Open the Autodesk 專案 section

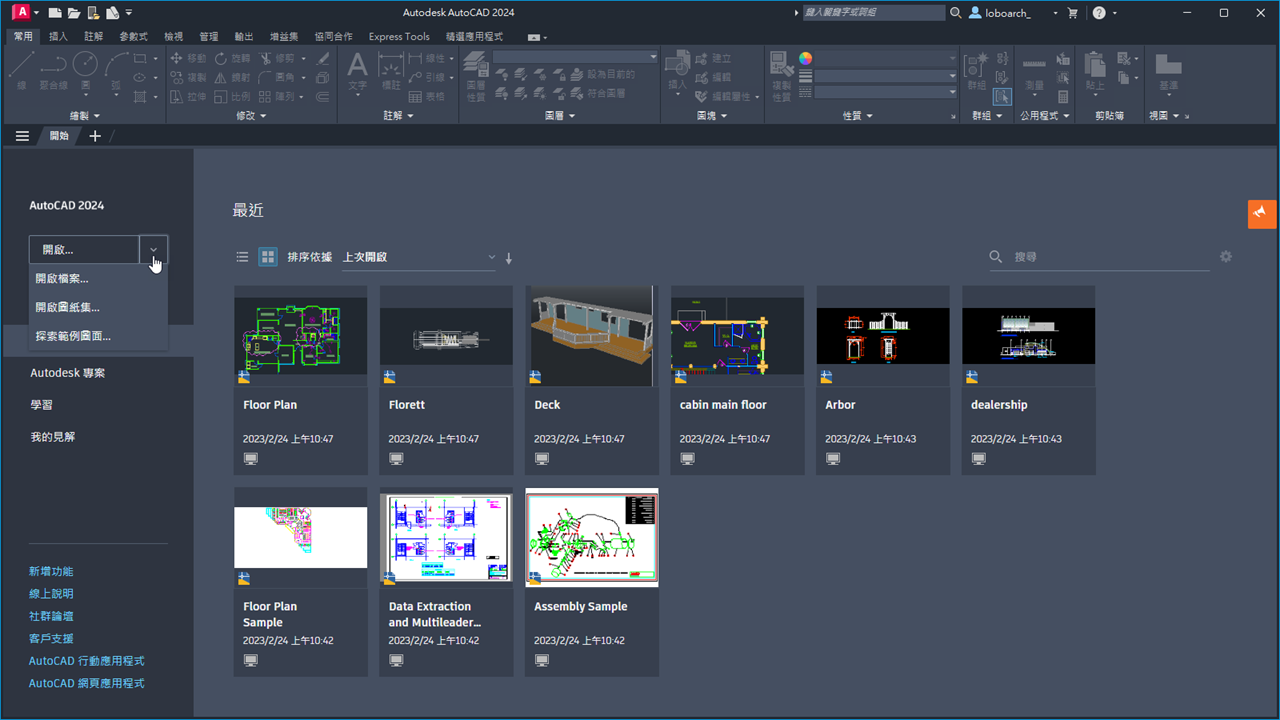67,373
